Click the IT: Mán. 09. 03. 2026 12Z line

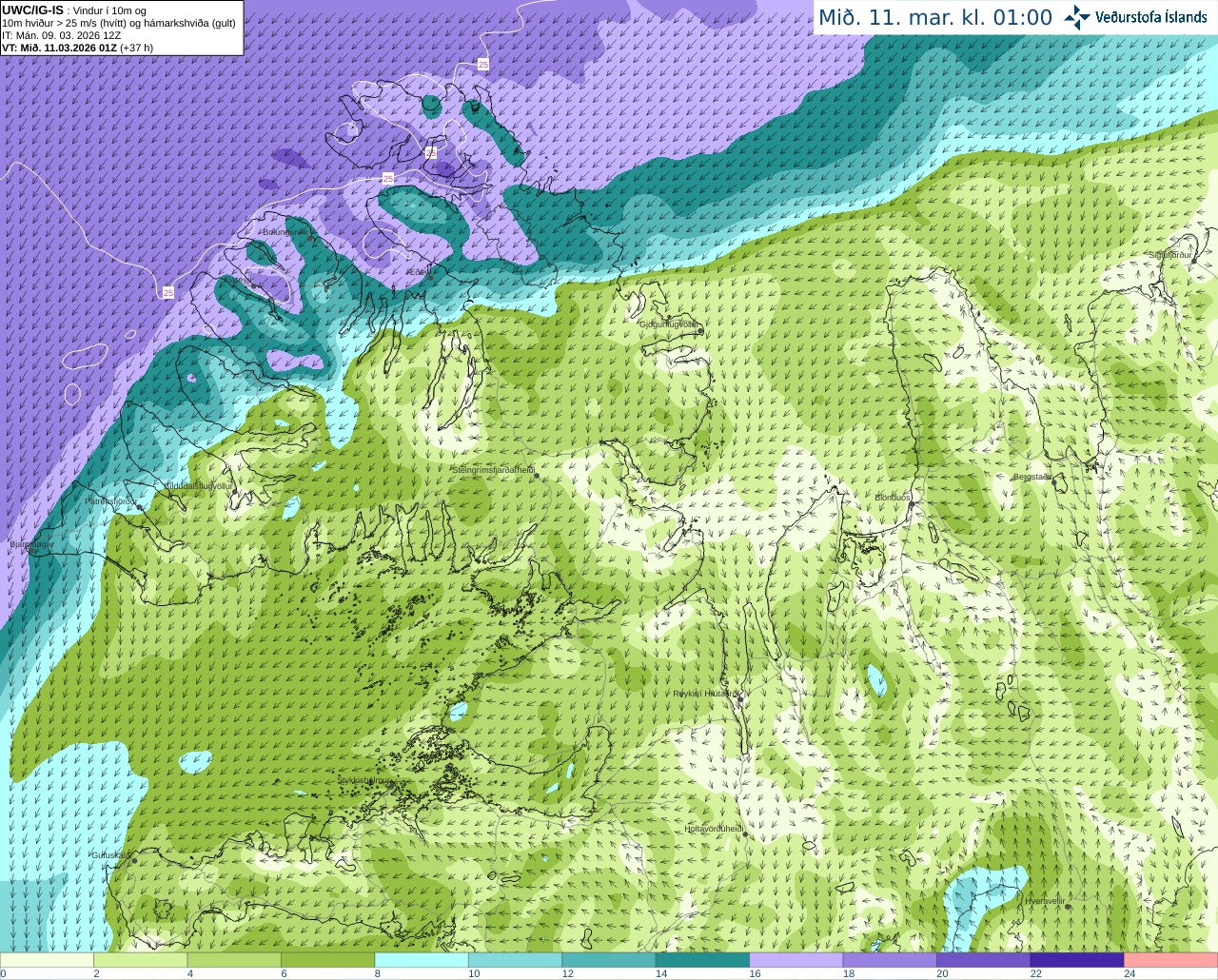coord(61,35)
